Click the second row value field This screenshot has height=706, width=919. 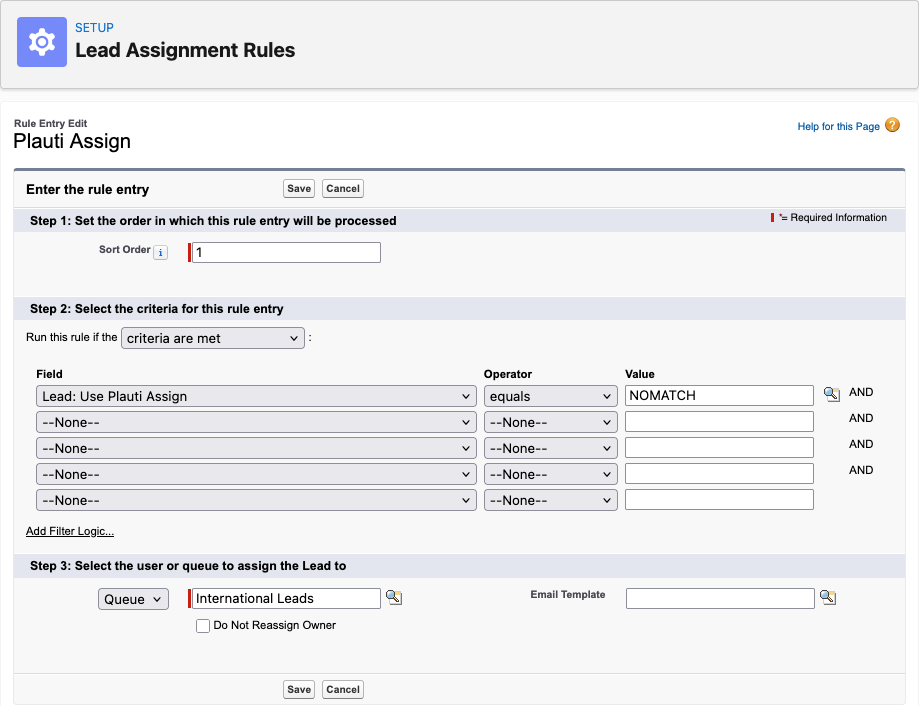point(719,421)
